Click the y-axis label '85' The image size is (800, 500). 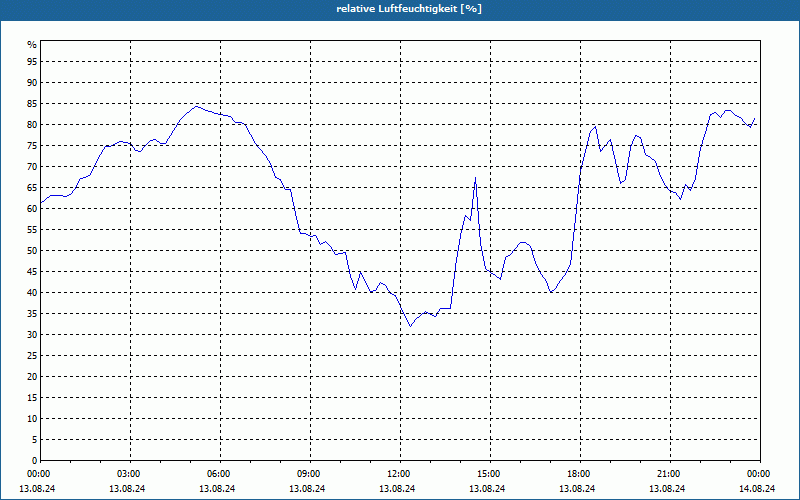[x=32, y=104]
